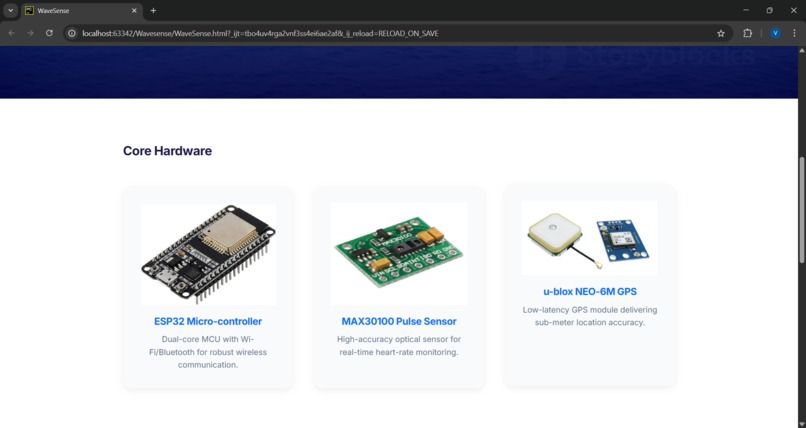The image size is (806, 428).
Task: Click the NEO-6M GPS module image
Action: pos(589,238)
